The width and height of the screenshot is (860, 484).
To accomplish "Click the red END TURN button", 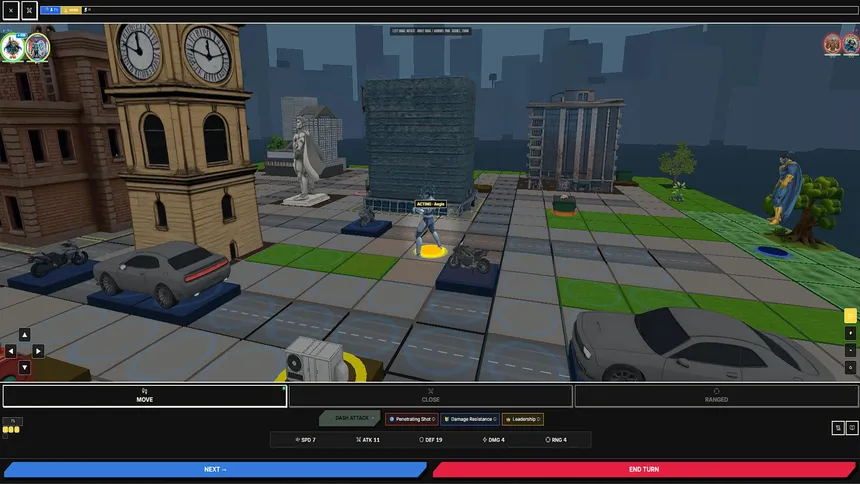I will (644, 469).
